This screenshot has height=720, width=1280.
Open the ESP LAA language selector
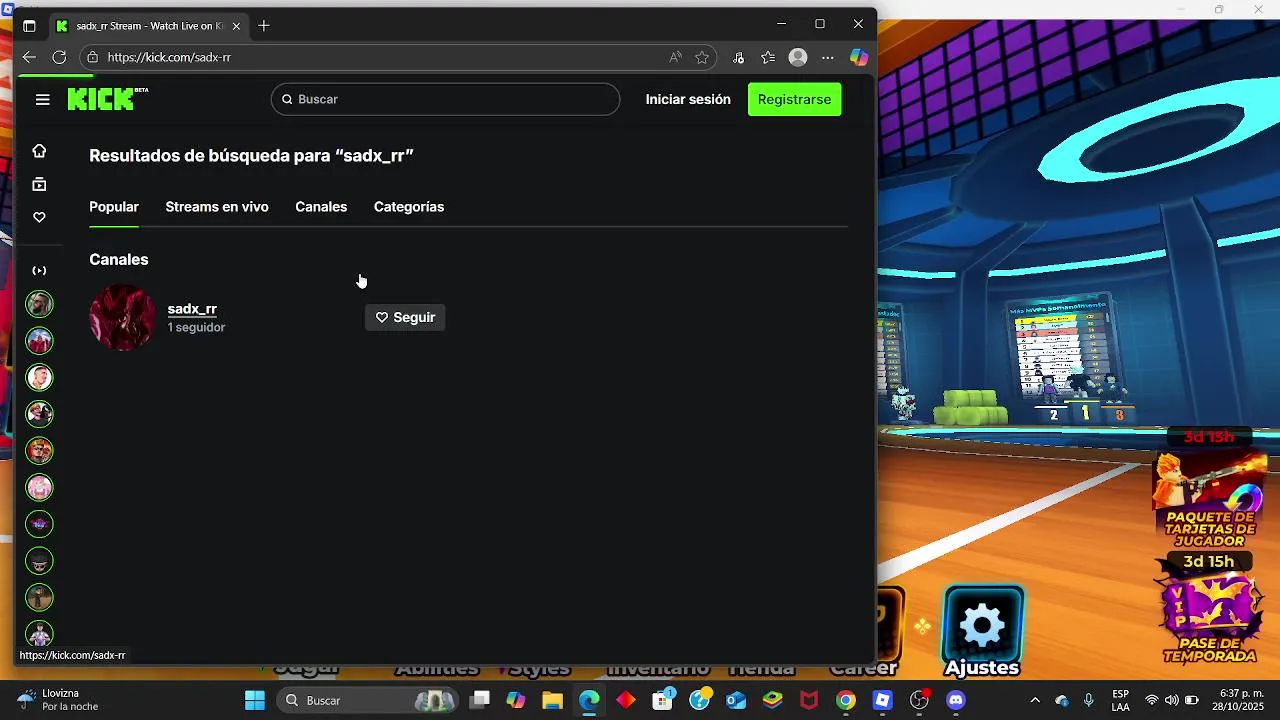[x=1121, y=700]
